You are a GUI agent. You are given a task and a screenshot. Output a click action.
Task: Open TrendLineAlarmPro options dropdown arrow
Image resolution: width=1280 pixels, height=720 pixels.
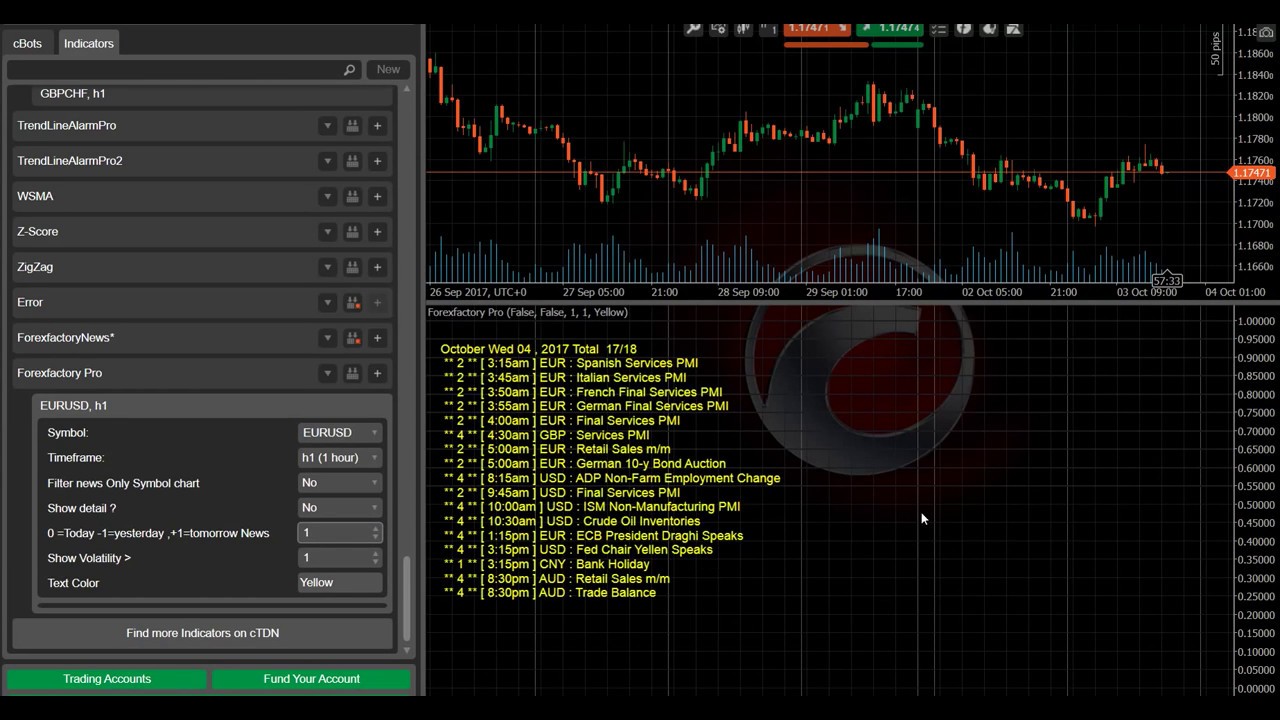pyautogui.click(x=327, y=126)
